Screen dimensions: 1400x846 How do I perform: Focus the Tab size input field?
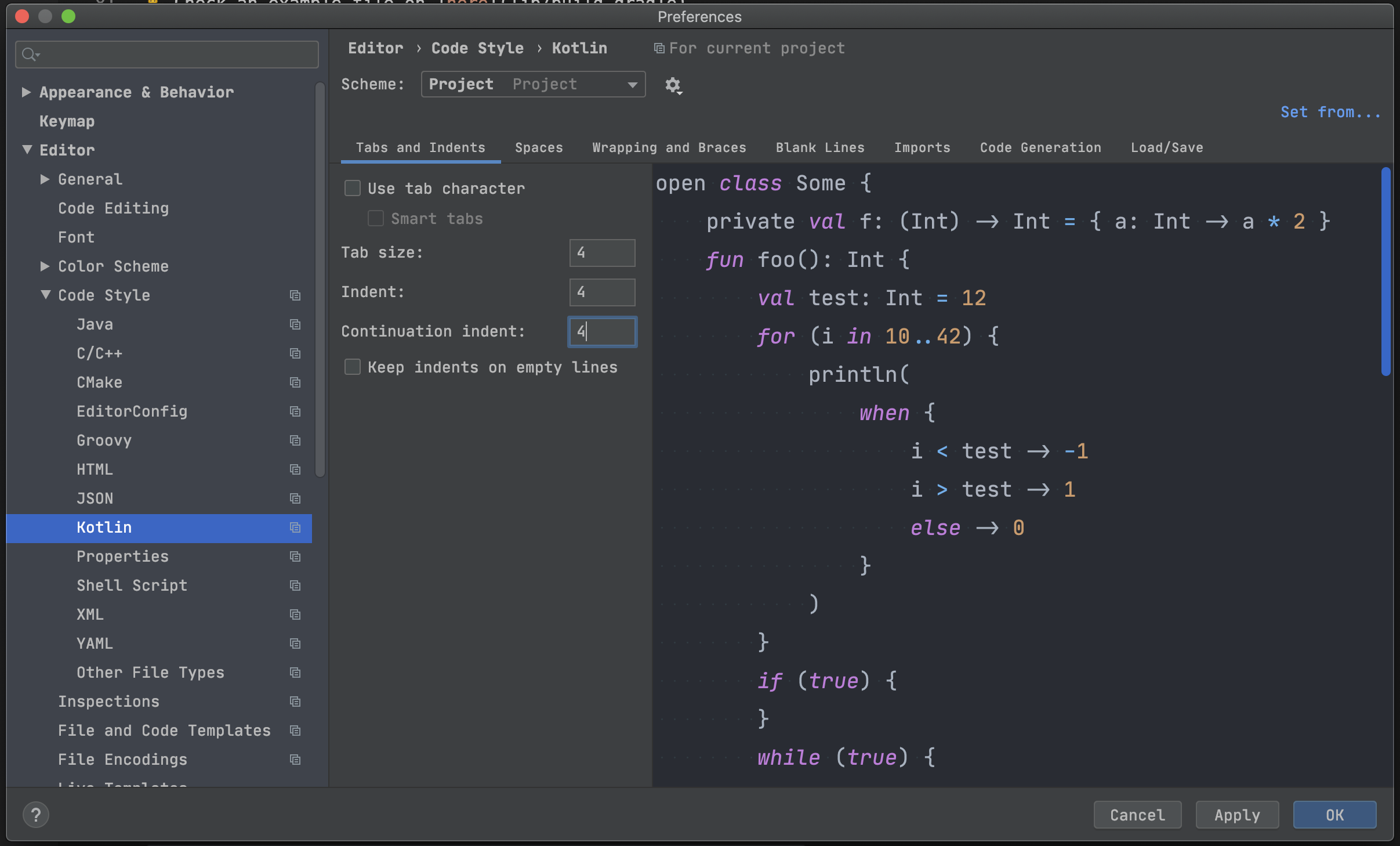coord(602,253)
